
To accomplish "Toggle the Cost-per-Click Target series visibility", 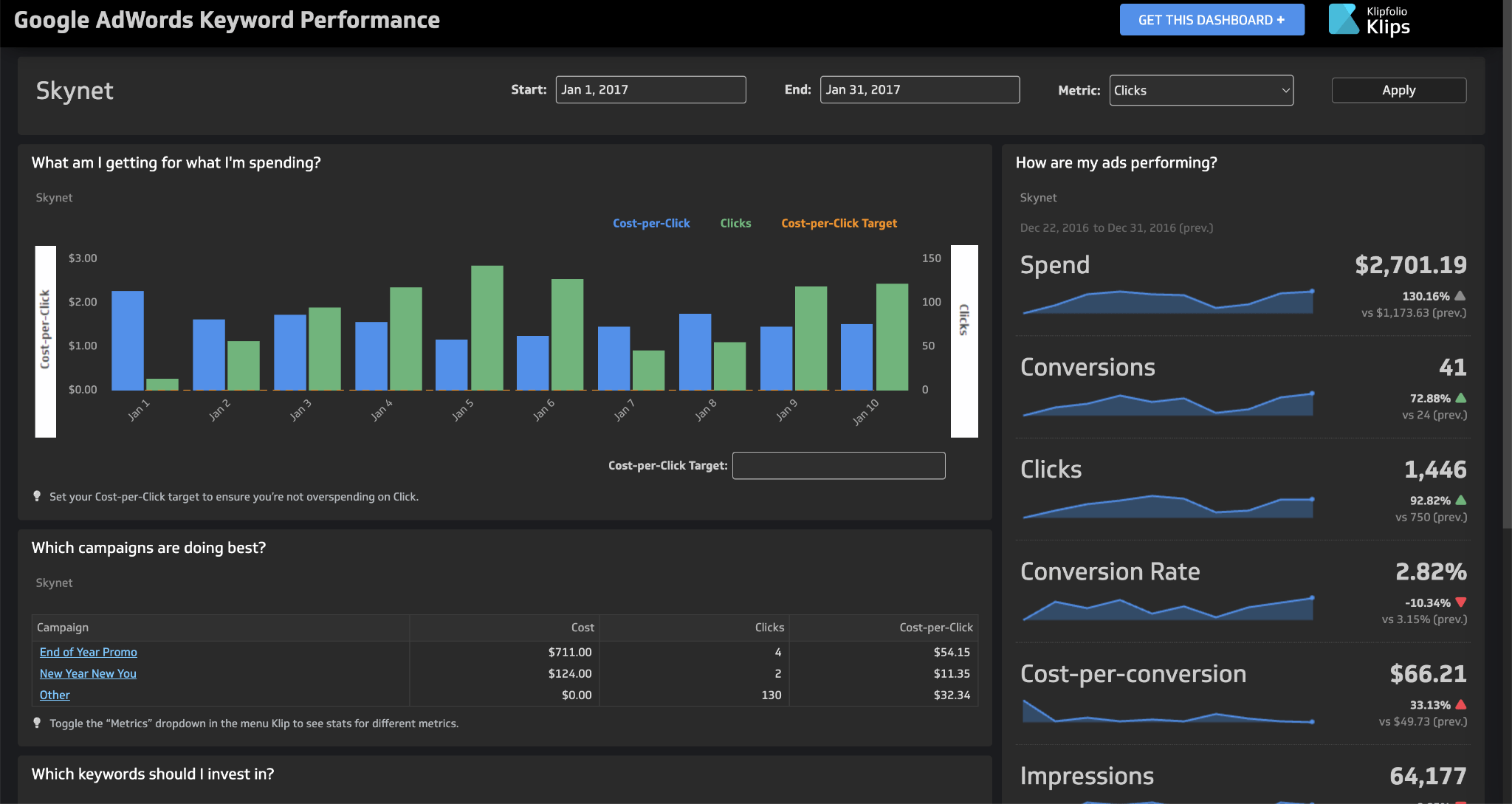I will 839,222.
